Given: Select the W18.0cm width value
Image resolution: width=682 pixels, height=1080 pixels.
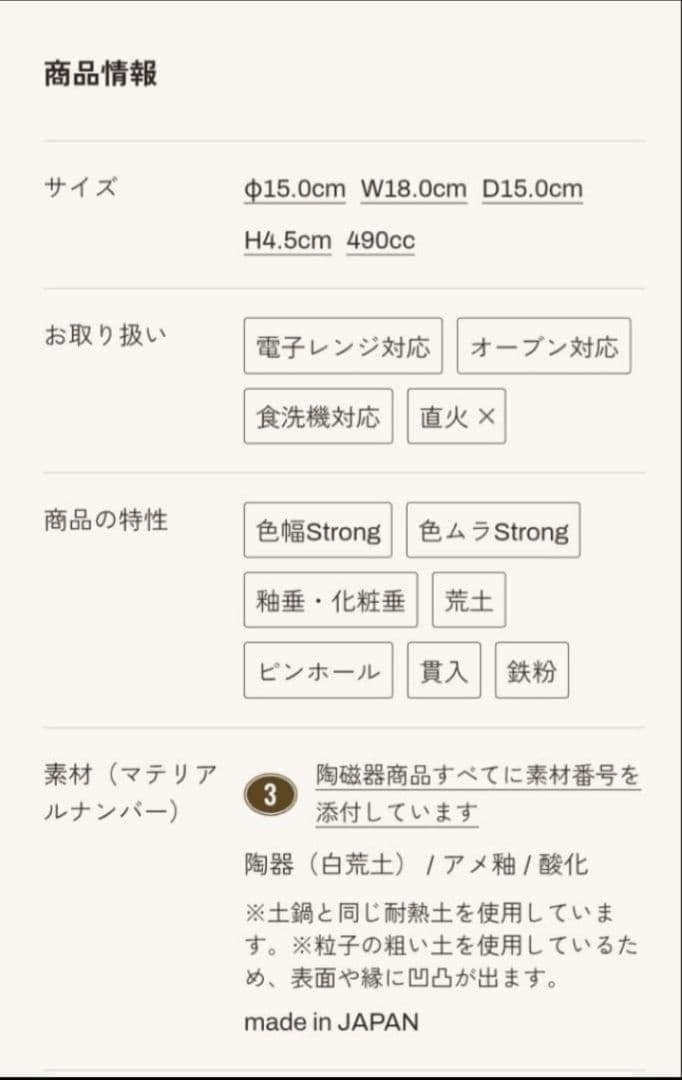Looking at the screenshot, I should click(413, 189).
